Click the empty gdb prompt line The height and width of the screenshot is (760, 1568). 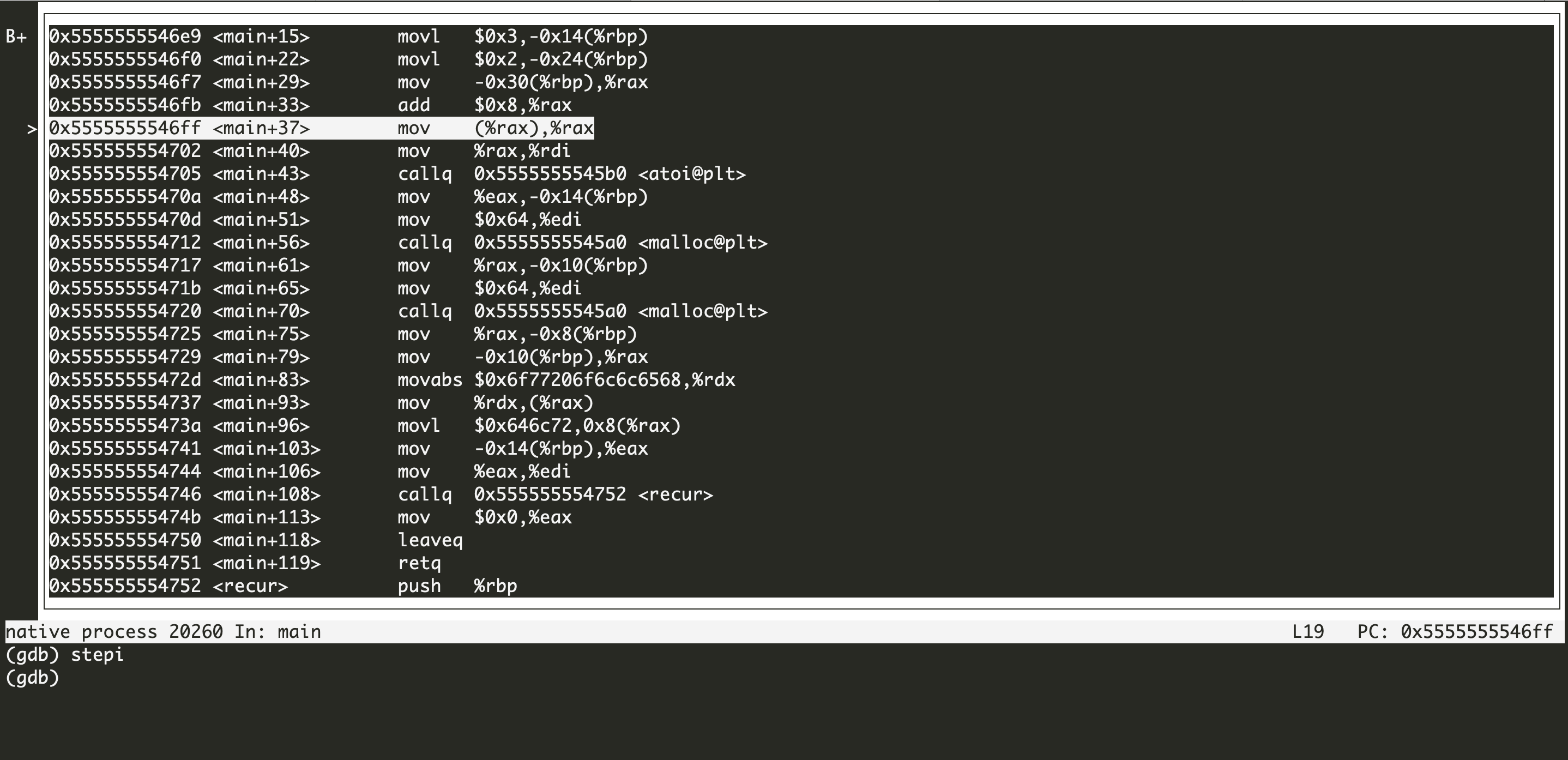coord(32,678)
